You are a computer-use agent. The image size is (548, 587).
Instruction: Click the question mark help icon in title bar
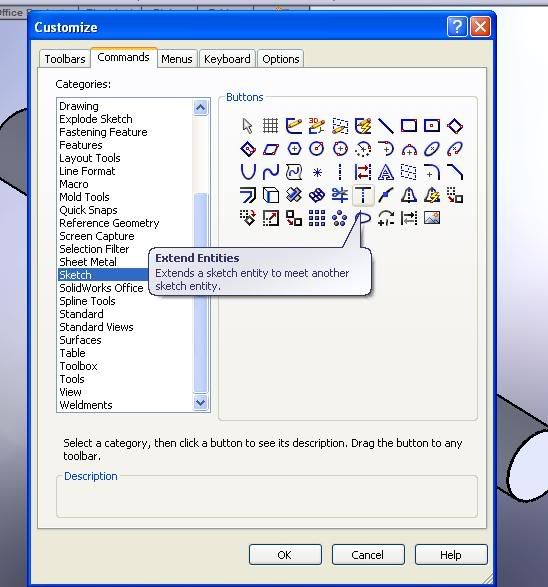[457, 27]
